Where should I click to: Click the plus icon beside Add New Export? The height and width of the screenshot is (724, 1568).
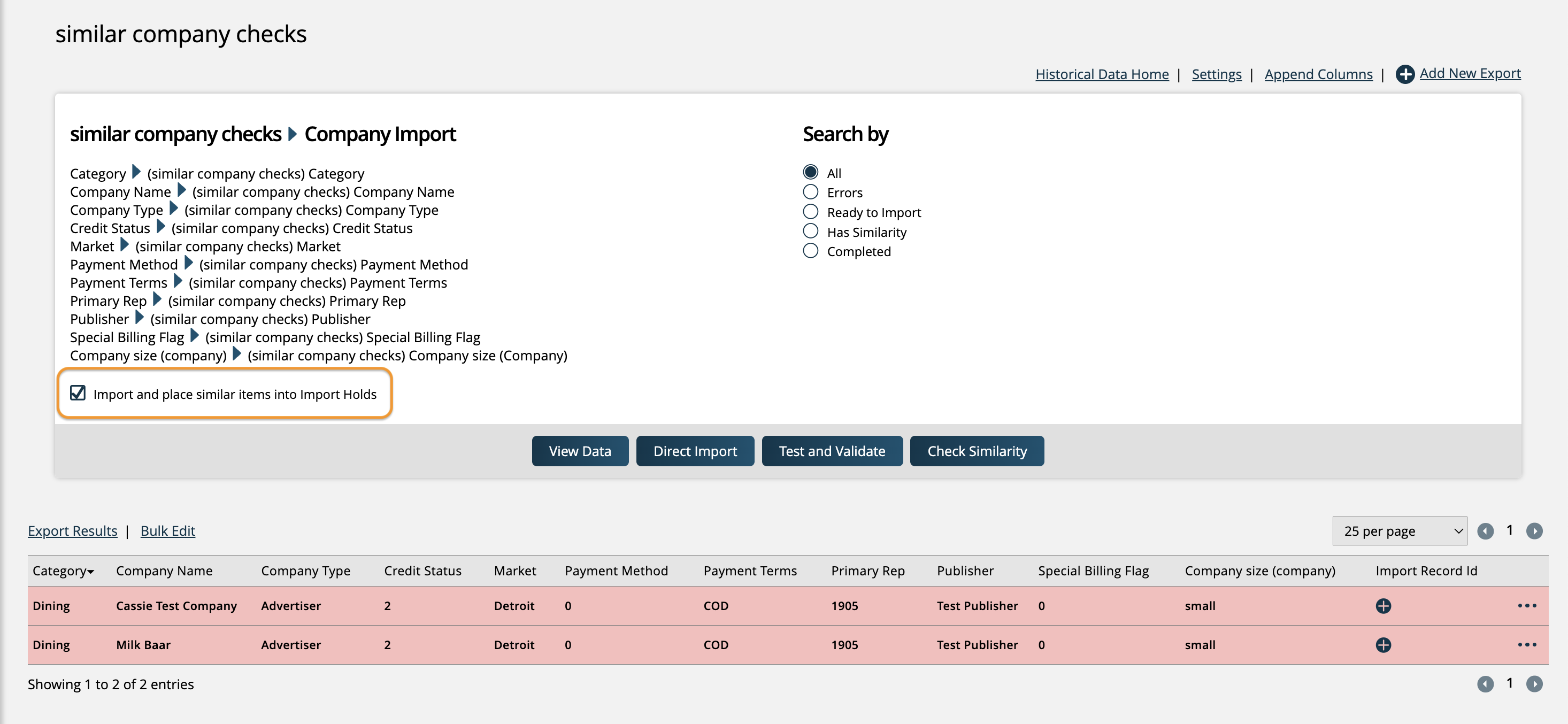(1404, 74)
